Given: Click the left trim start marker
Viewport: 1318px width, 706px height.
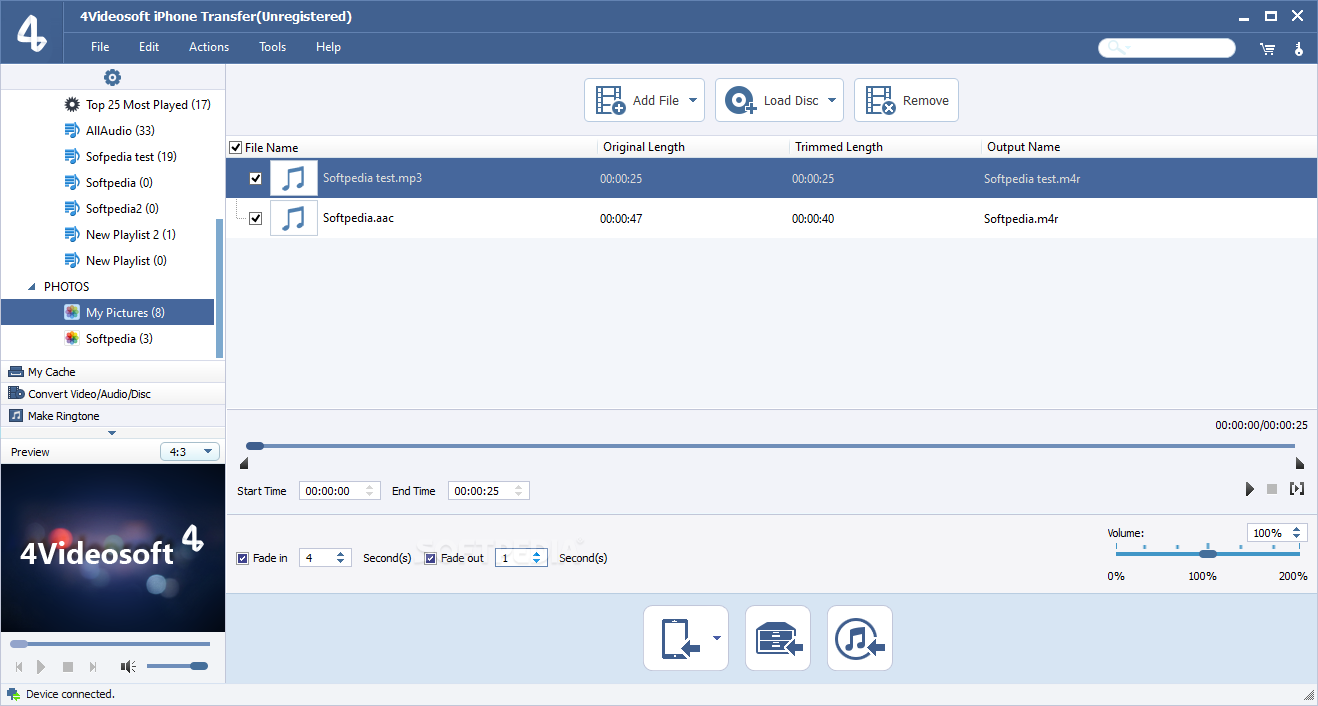Looking at the screenshot, I should coord(244,463).
